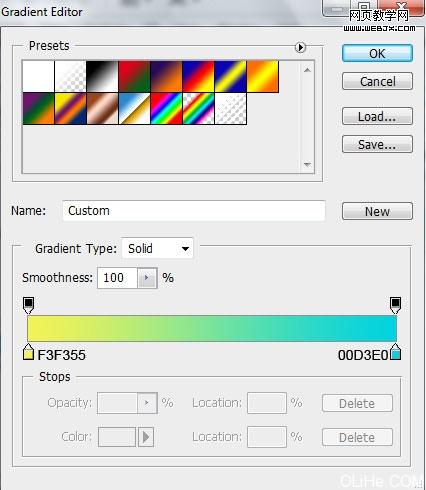Screen dimensions: 426x490
Task: Select the yellow F3F355 color stop
Action: point(28,352)
